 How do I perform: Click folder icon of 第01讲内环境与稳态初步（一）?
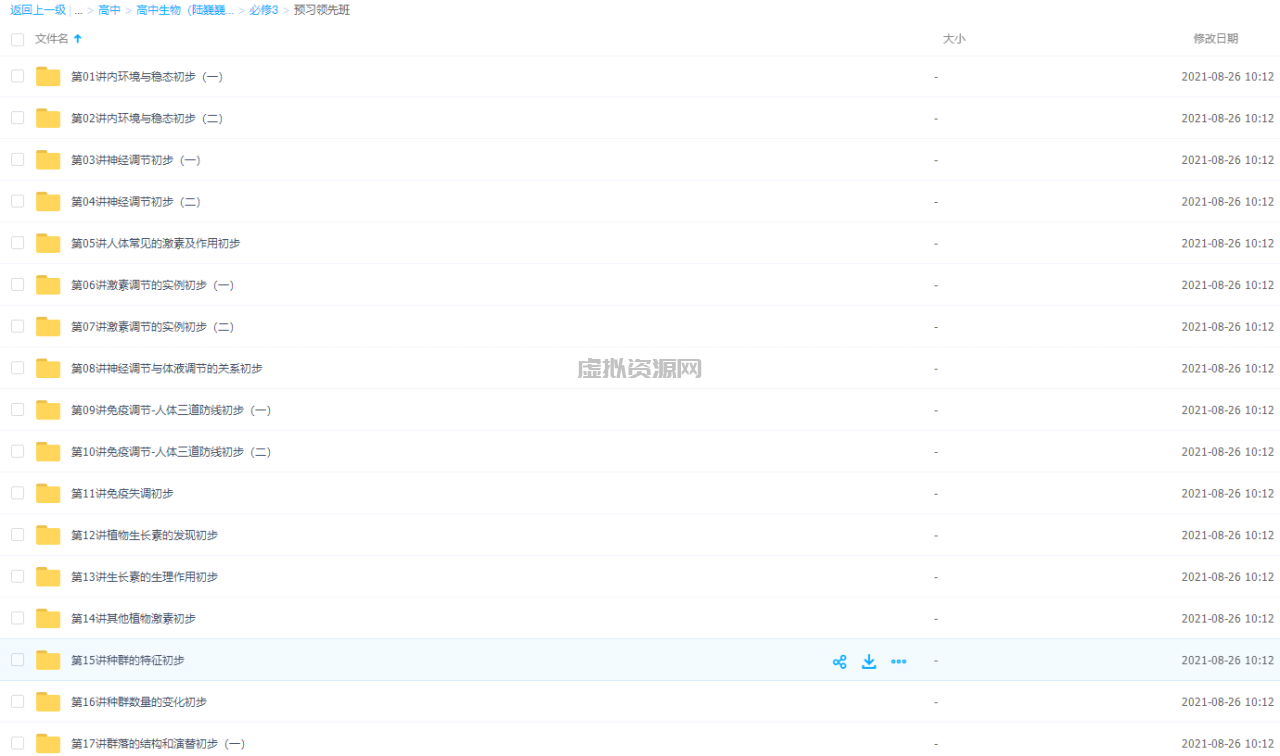(x=48, y=77)
